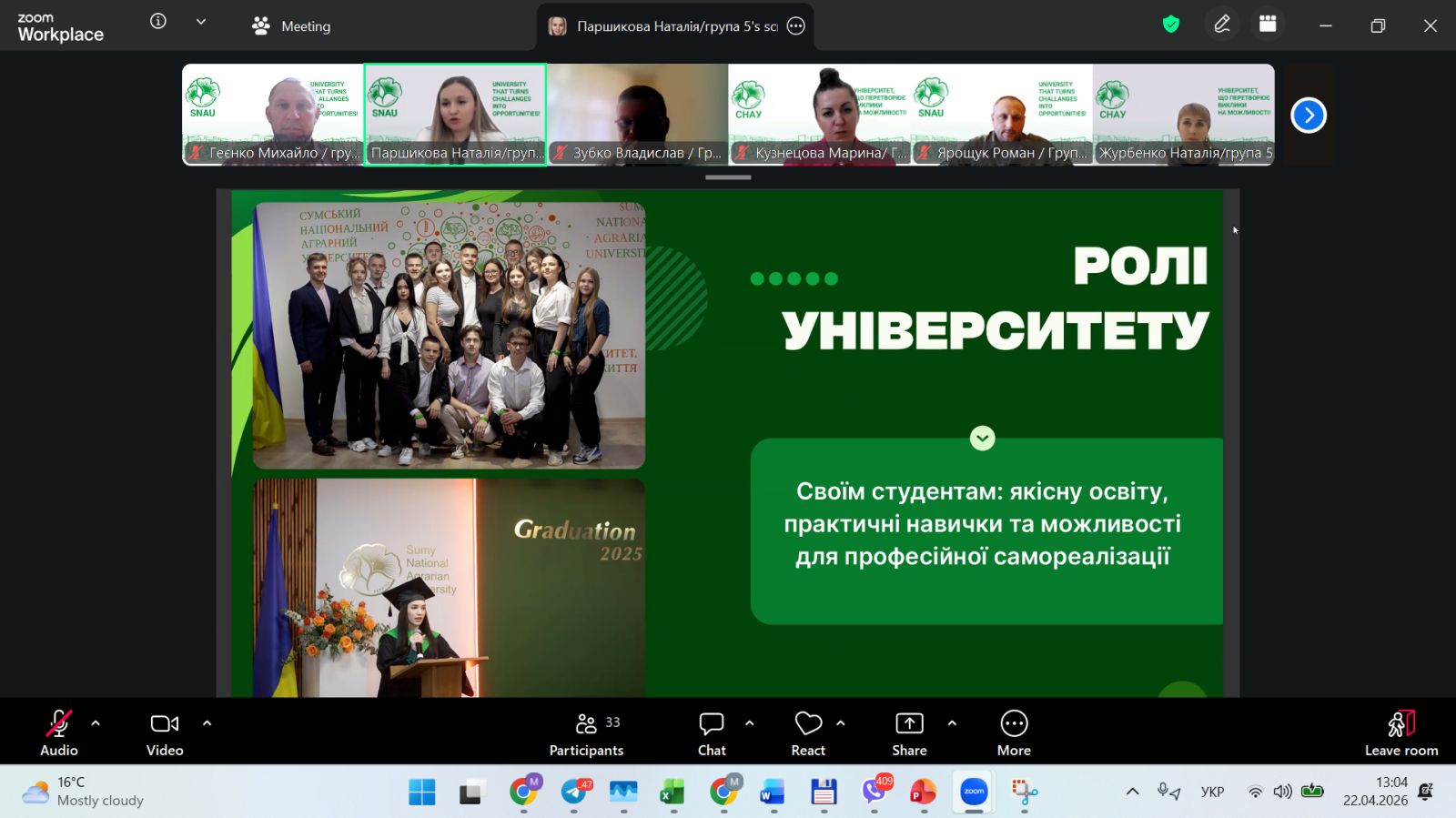
Task: Switch the gallery layout view icon
Action: [1268, 25]
